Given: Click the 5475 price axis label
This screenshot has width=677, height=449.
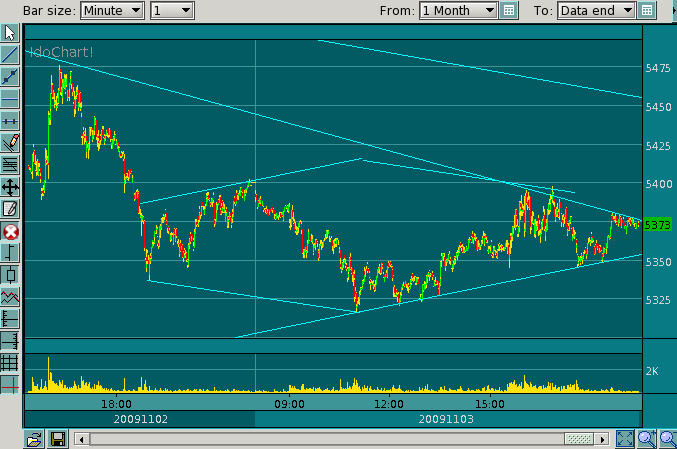Looking at the screenshot, I should [x=658, y=68].
